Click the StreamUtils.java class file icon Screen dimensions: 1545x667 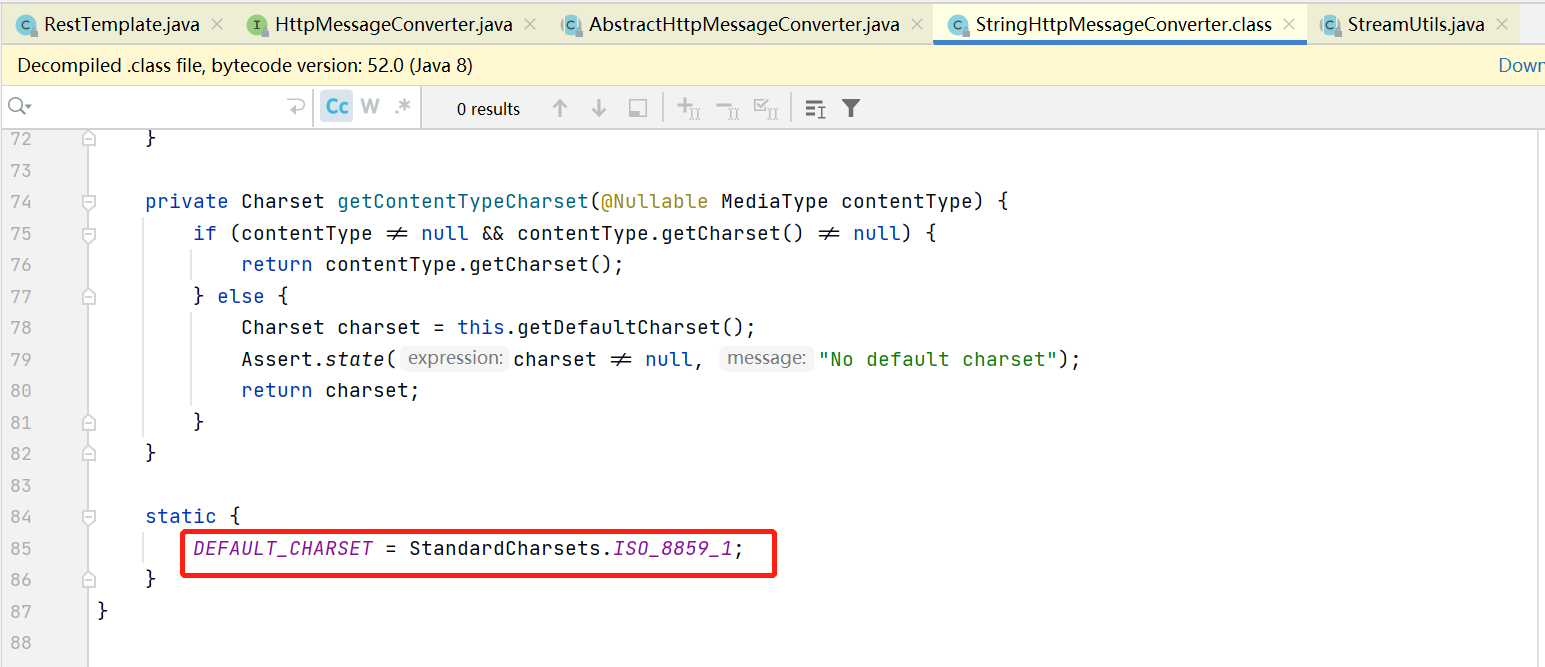pos(1330,25)
